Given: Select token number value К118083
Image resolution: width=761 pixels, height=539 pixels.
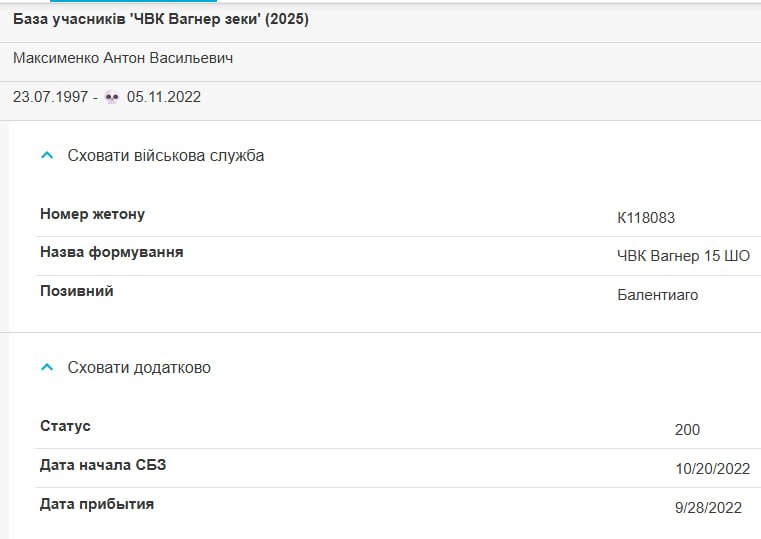Looking at the screenshot, I should click(646, 217).
